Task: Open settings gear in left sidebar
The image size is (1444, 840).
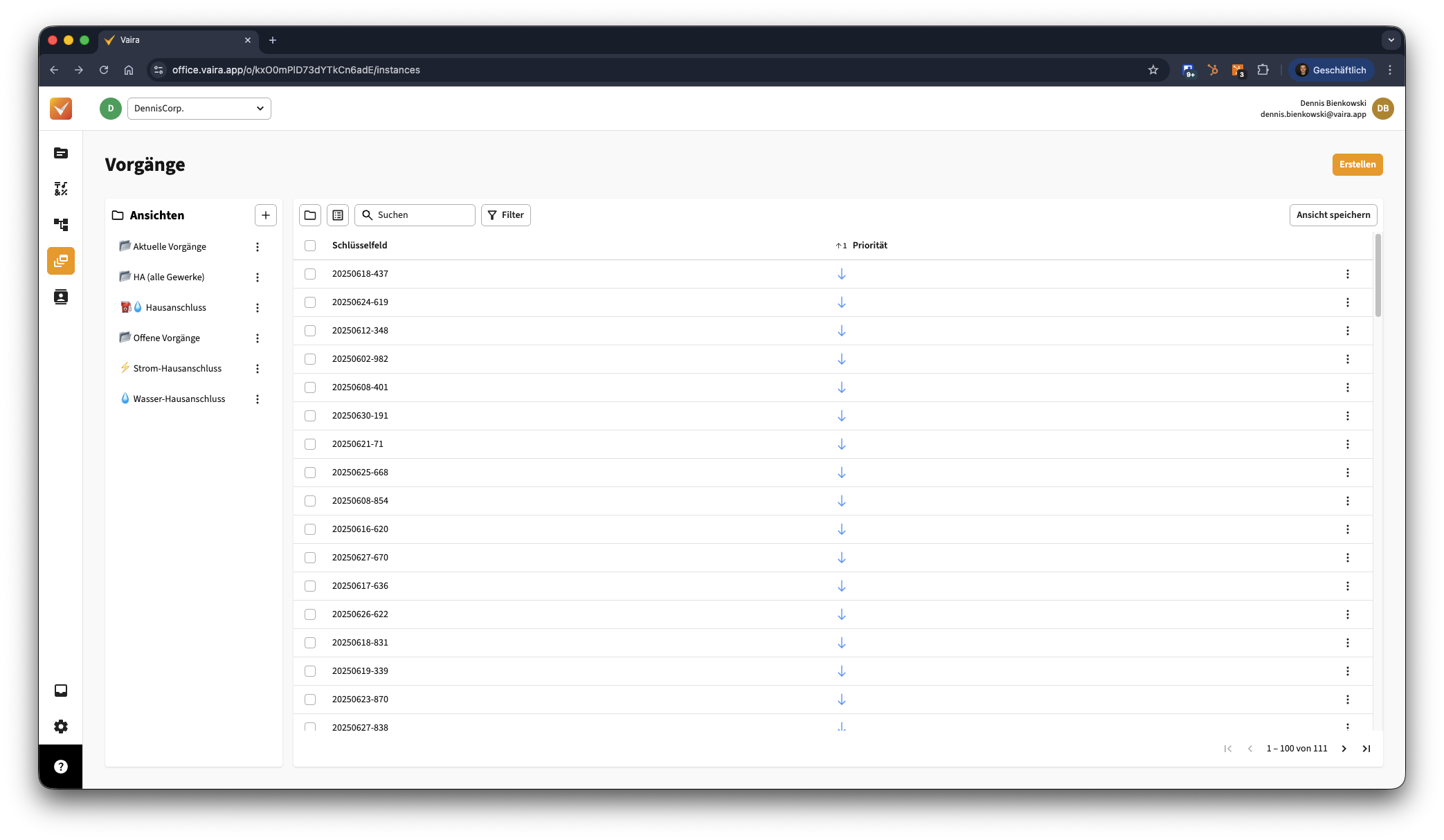Action: click(x=61, y=727)
